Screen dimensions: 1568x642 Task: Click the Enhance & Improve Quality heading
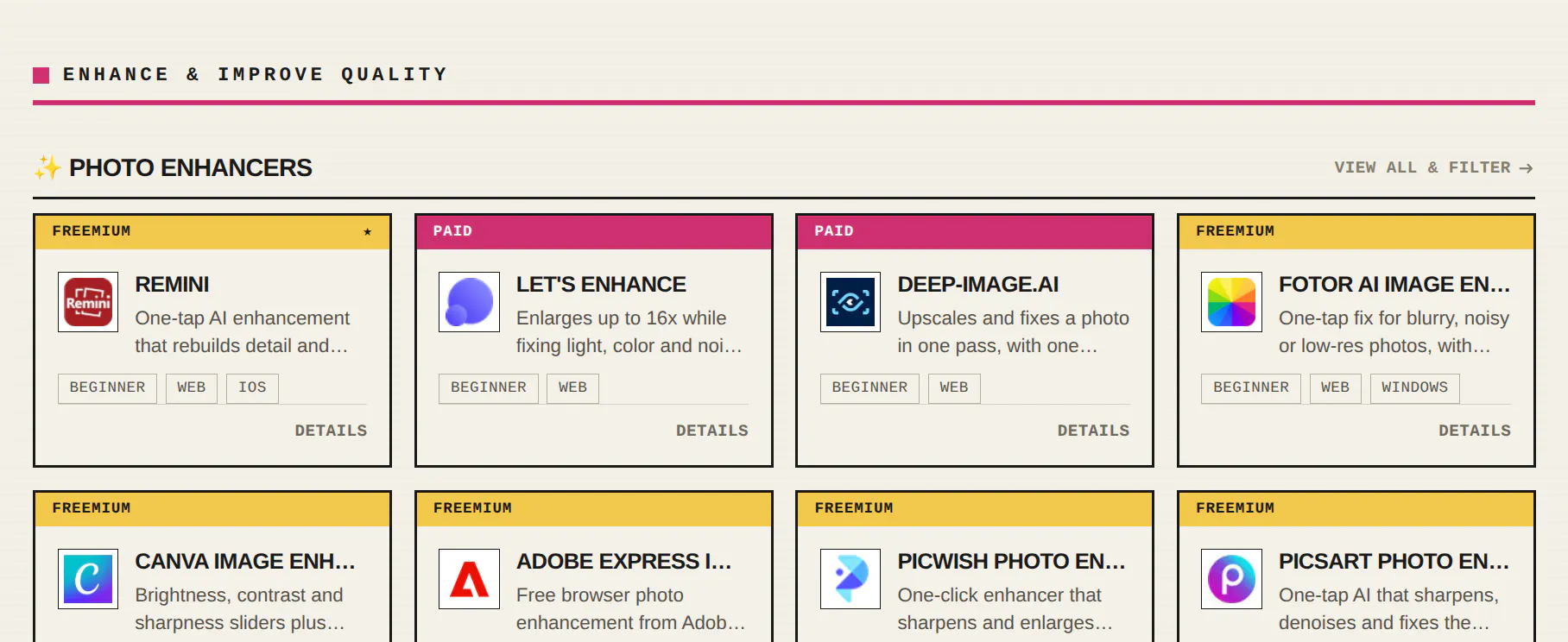[255, 74]
